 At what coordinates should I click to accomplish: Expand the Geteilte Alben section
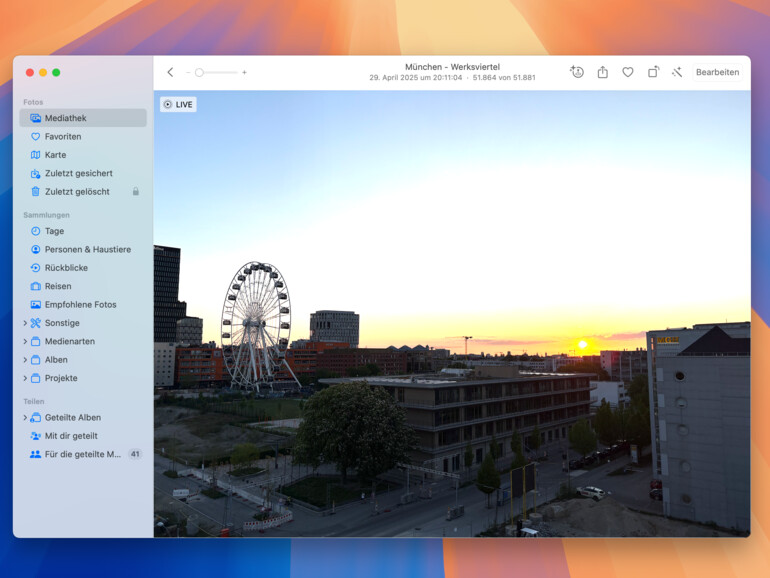pyautogui.click(x=25, y=417)
